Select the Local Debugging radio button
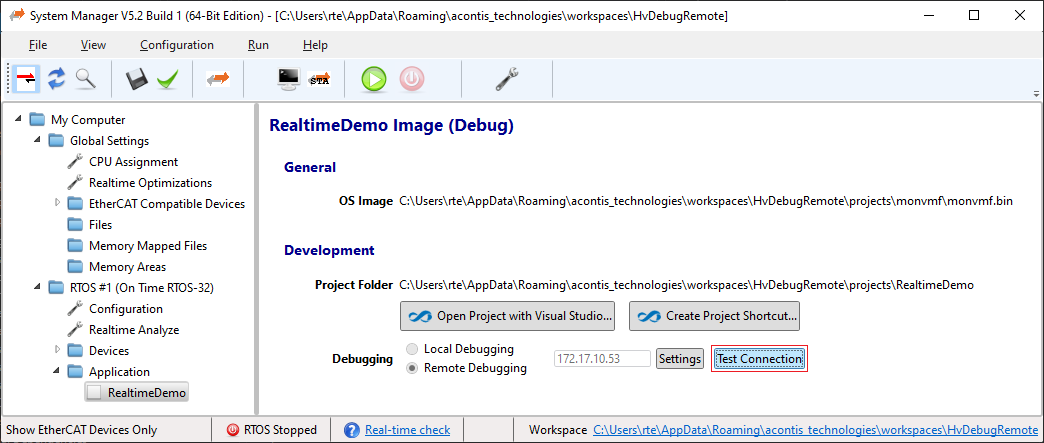 pyautogui.click(x=412, y=349)
